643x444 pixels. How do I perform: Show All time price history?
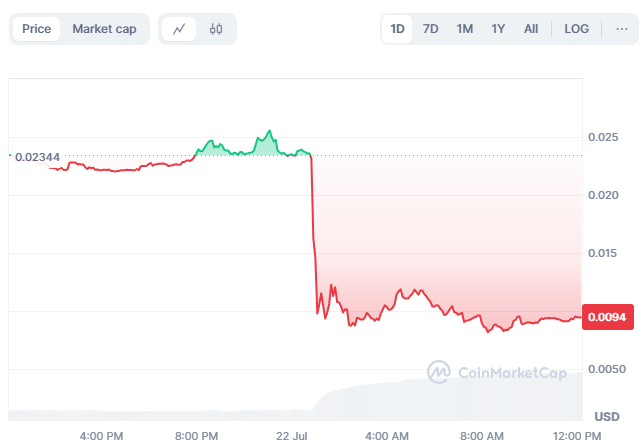click(531, 29)
